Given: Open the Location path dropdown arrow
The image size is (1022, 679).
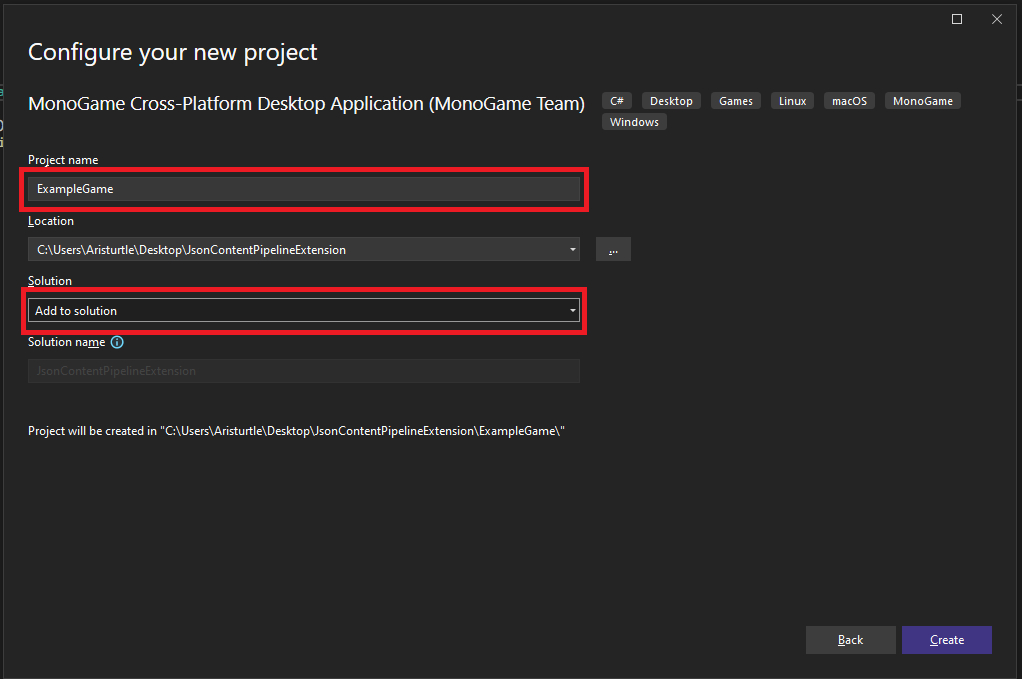Looking at the screenshot, I should [572, 250].
